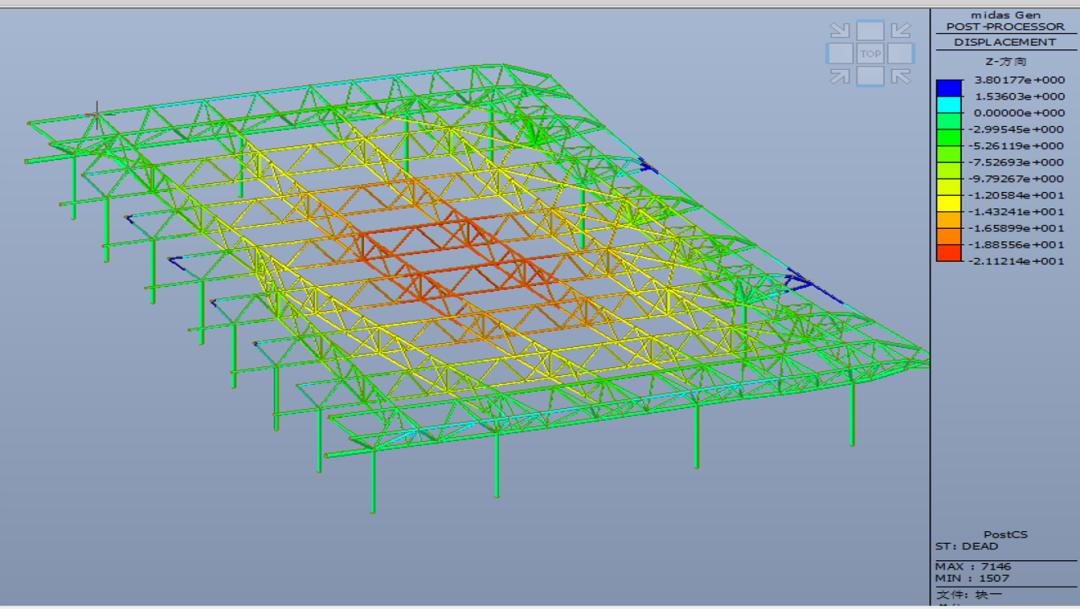Click the legend value 3.80177e+000

(x=1018, y=80)
